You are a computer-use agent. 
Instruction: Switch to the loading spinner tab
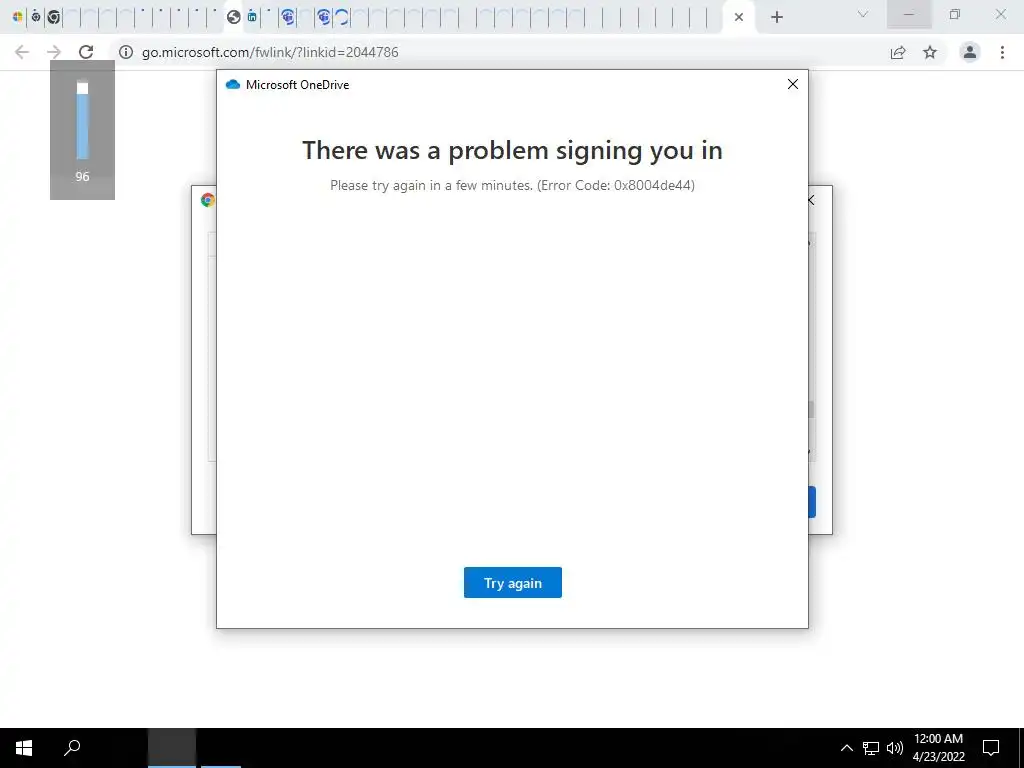click(342, 17)
